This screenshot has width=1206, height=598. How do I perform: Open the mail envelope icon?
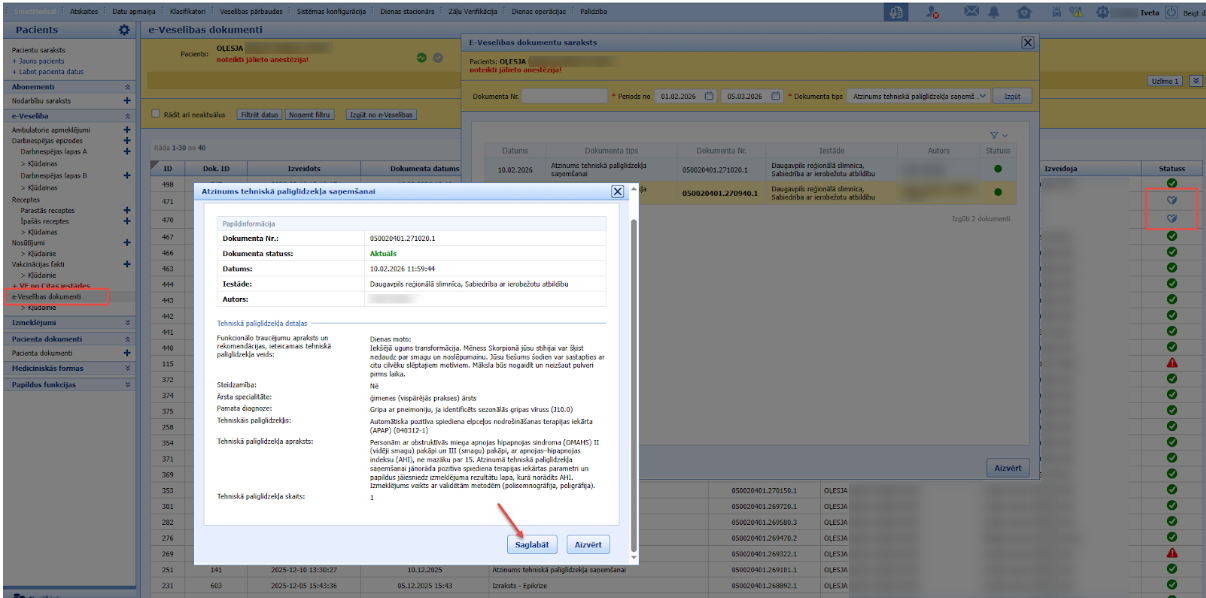tap(971, 13)
